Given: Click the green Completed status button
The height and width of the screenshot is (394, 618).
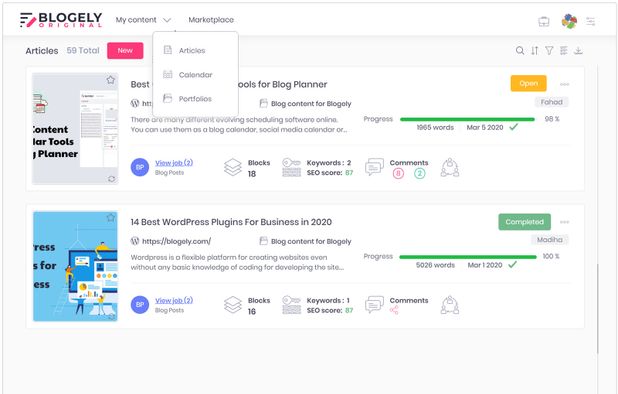Looking at the screenshot, I should (x=525, y=222).
